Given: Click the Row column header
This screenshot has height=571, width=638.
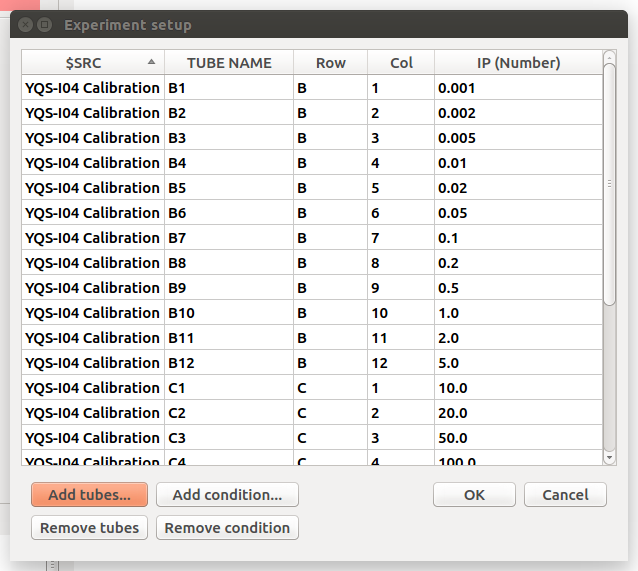Looking at the screenshot, I should click(330, 63).
